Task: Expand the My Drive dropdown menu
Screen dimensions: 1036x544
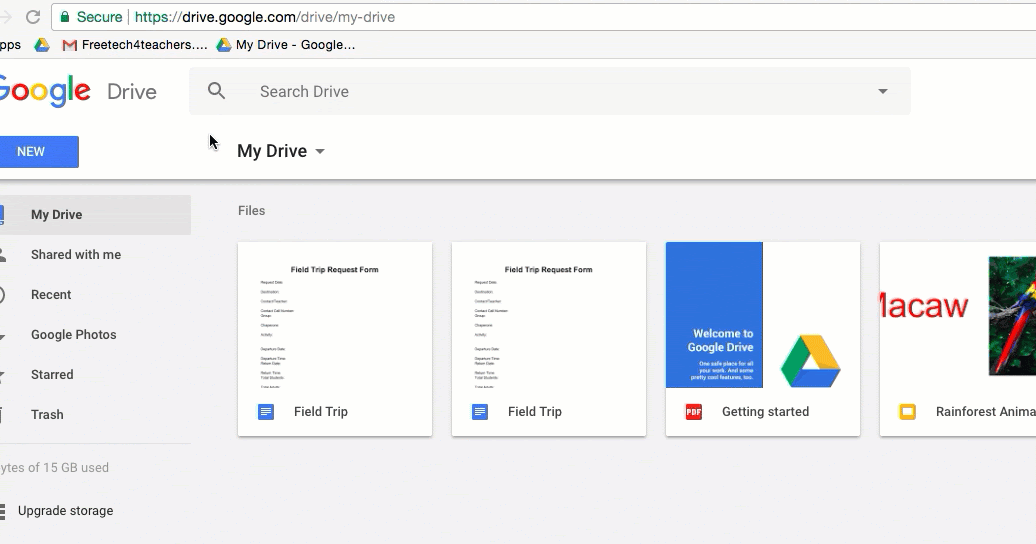Action: (x=281, y=151)
